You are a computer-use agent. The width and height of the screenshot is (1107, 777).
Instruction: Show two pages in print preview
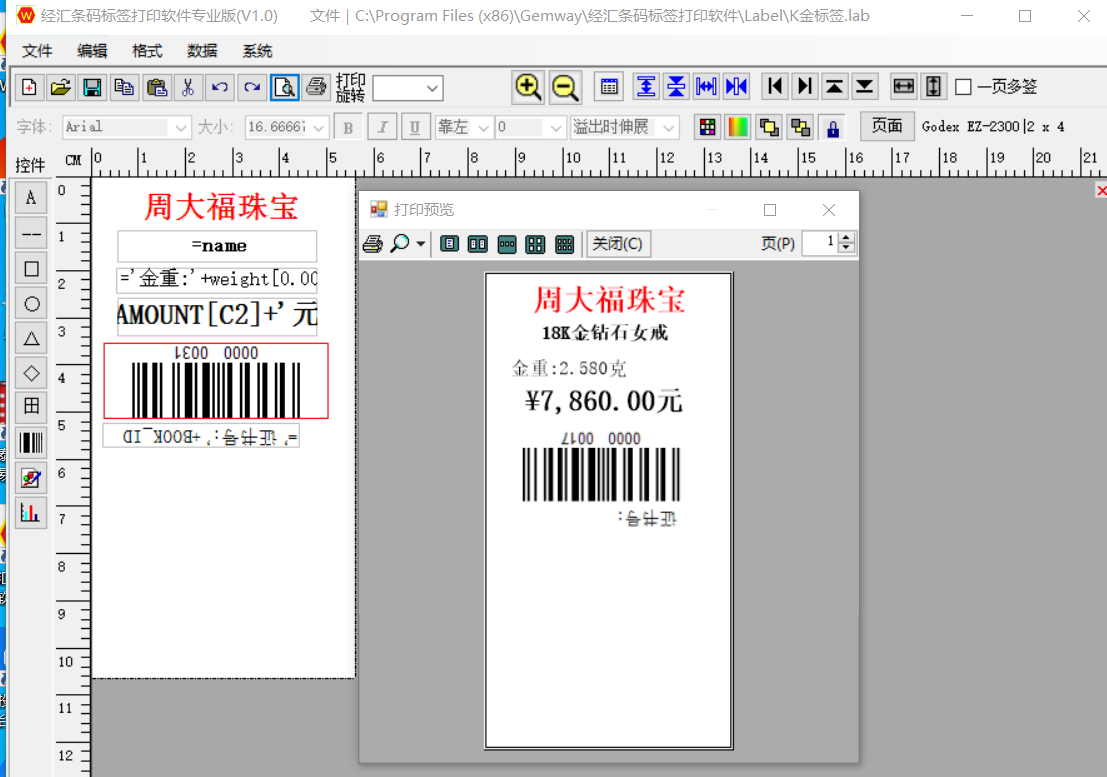[x=478, y=244]
